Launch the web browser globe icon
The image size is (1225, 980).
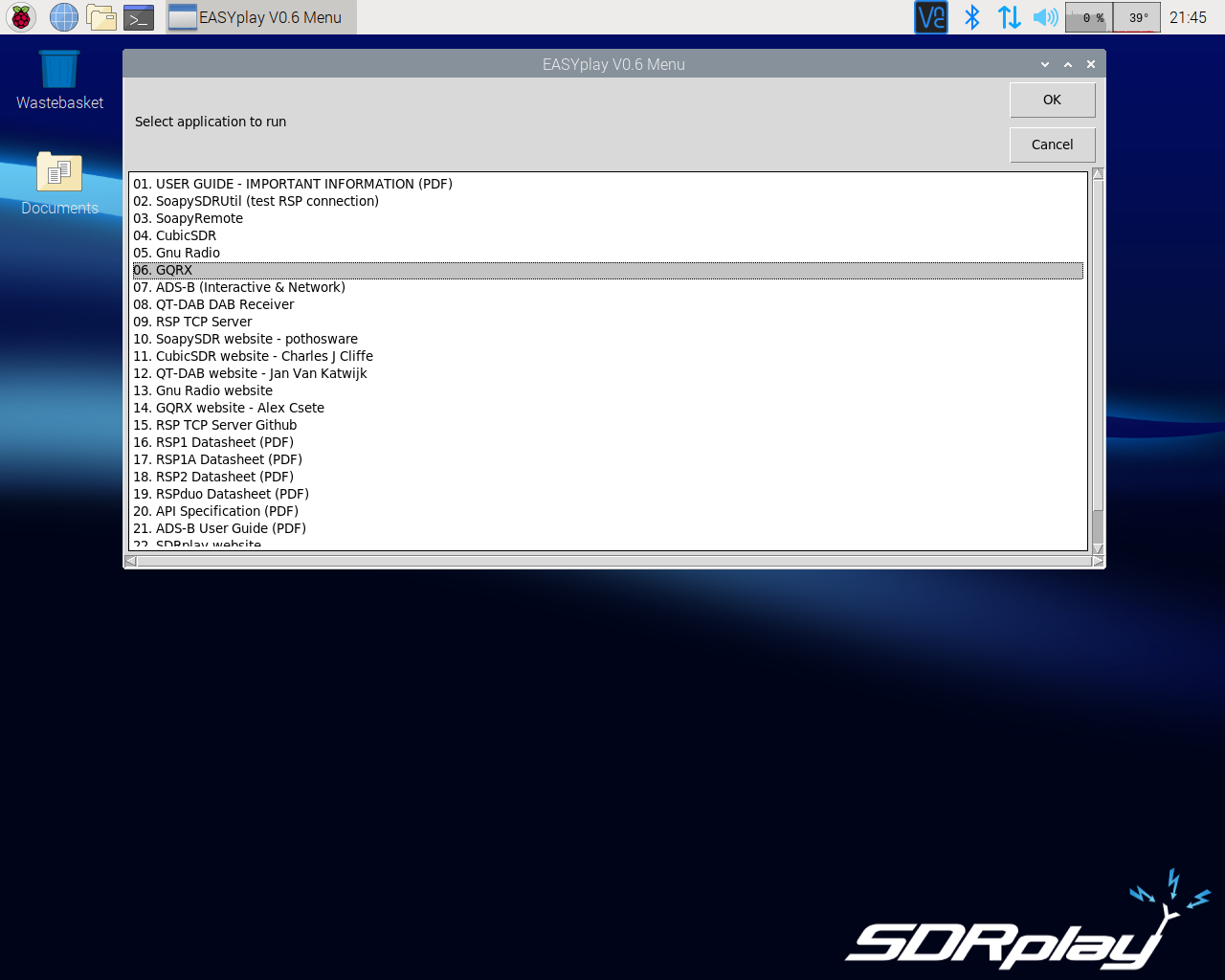coord(63,17)
